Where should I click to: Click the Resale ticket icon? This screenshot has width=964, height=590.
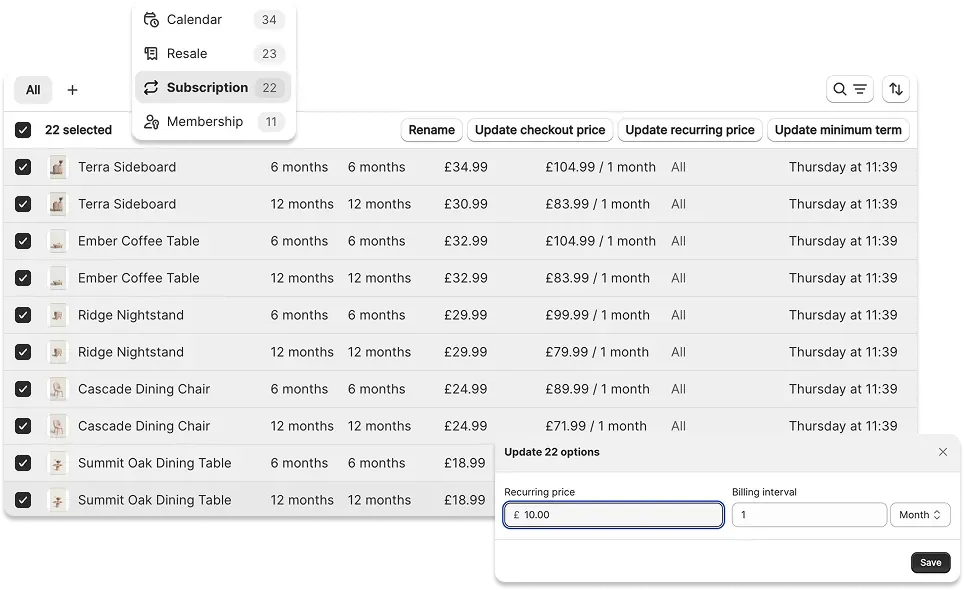(151, 53)
